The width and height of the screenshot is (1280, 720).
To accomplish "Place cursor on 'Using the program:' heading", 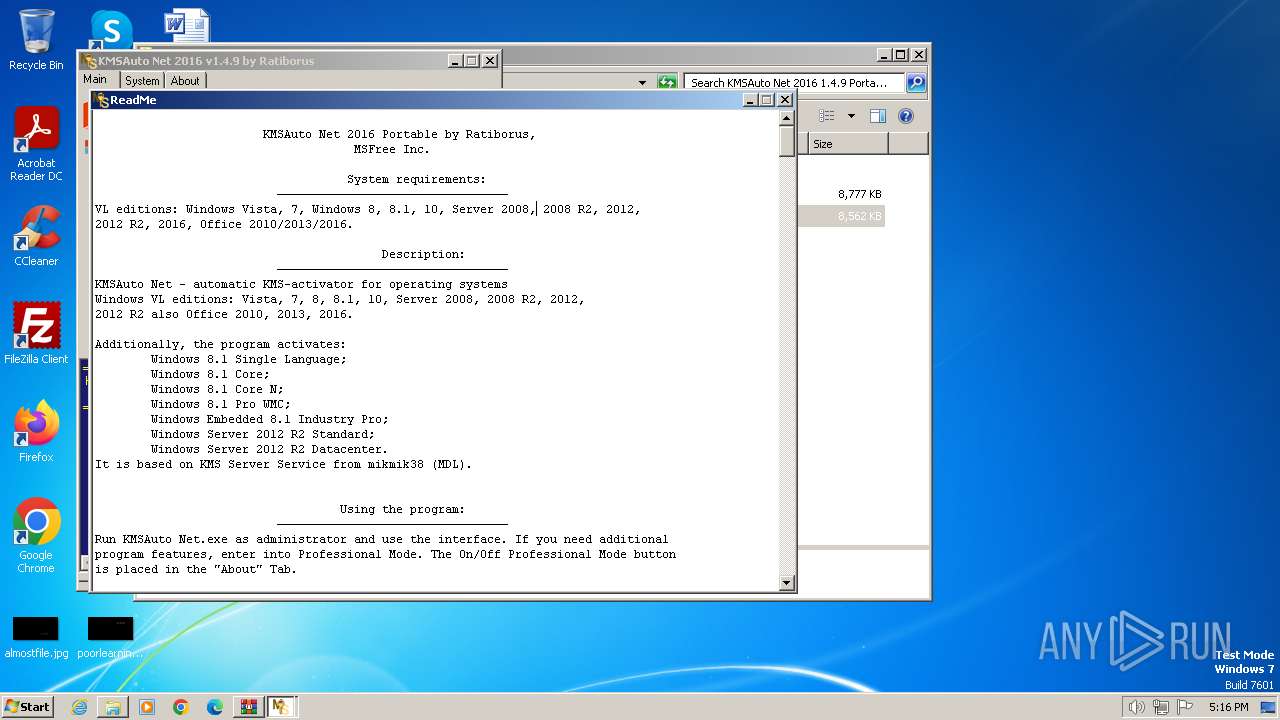I will coord(402,509).
